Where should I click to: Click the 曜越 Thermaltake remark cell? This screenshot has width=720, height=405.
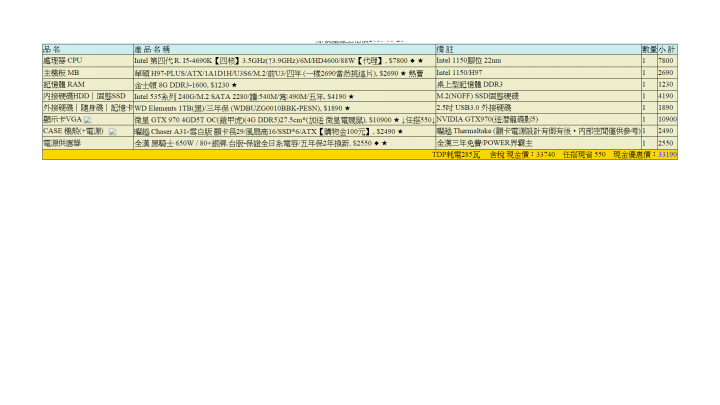[x=538, y=131]
